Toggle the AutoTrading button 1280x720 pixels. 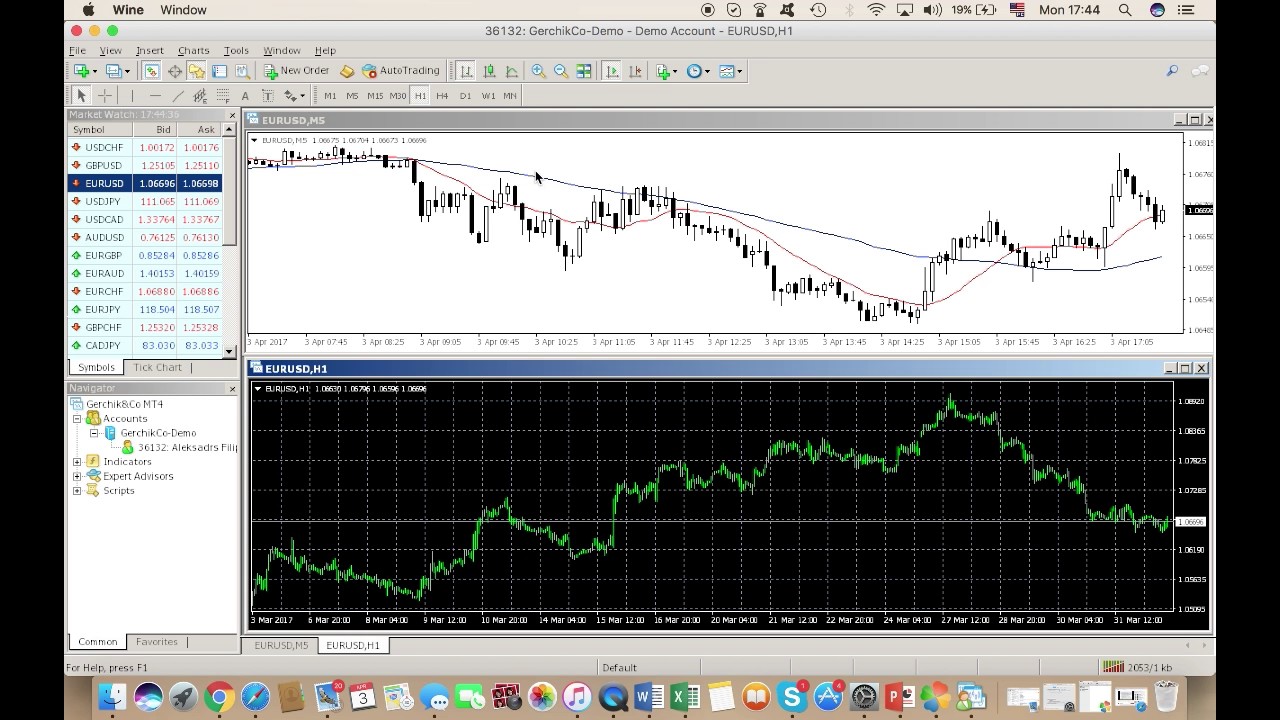click(401, 71)
